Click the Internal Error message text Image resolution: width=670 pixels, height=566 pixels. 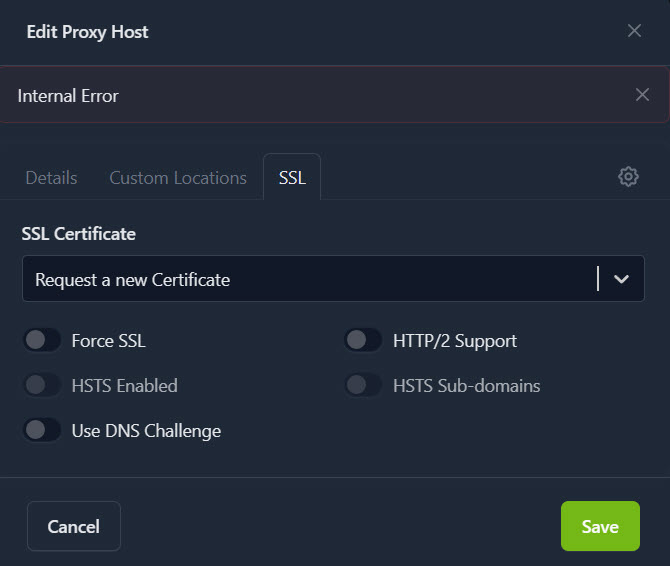(68, 96)
